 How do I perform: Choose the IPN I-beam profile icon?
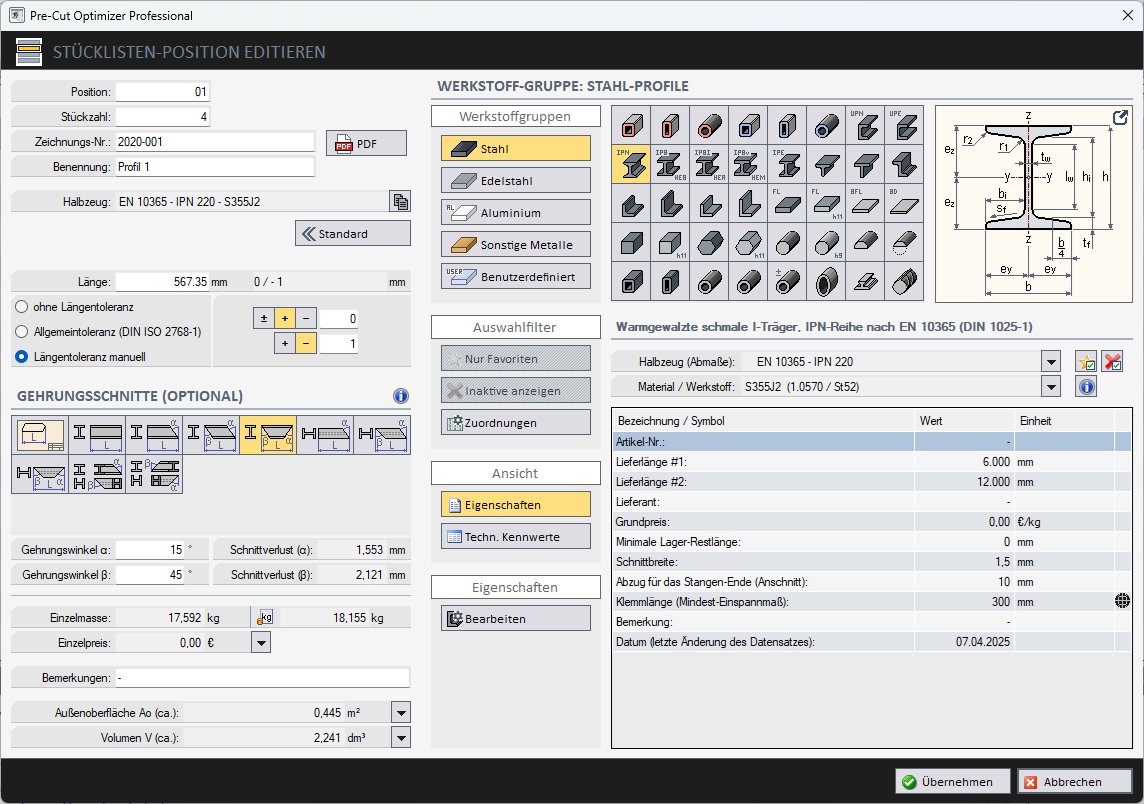coord(630,164)
